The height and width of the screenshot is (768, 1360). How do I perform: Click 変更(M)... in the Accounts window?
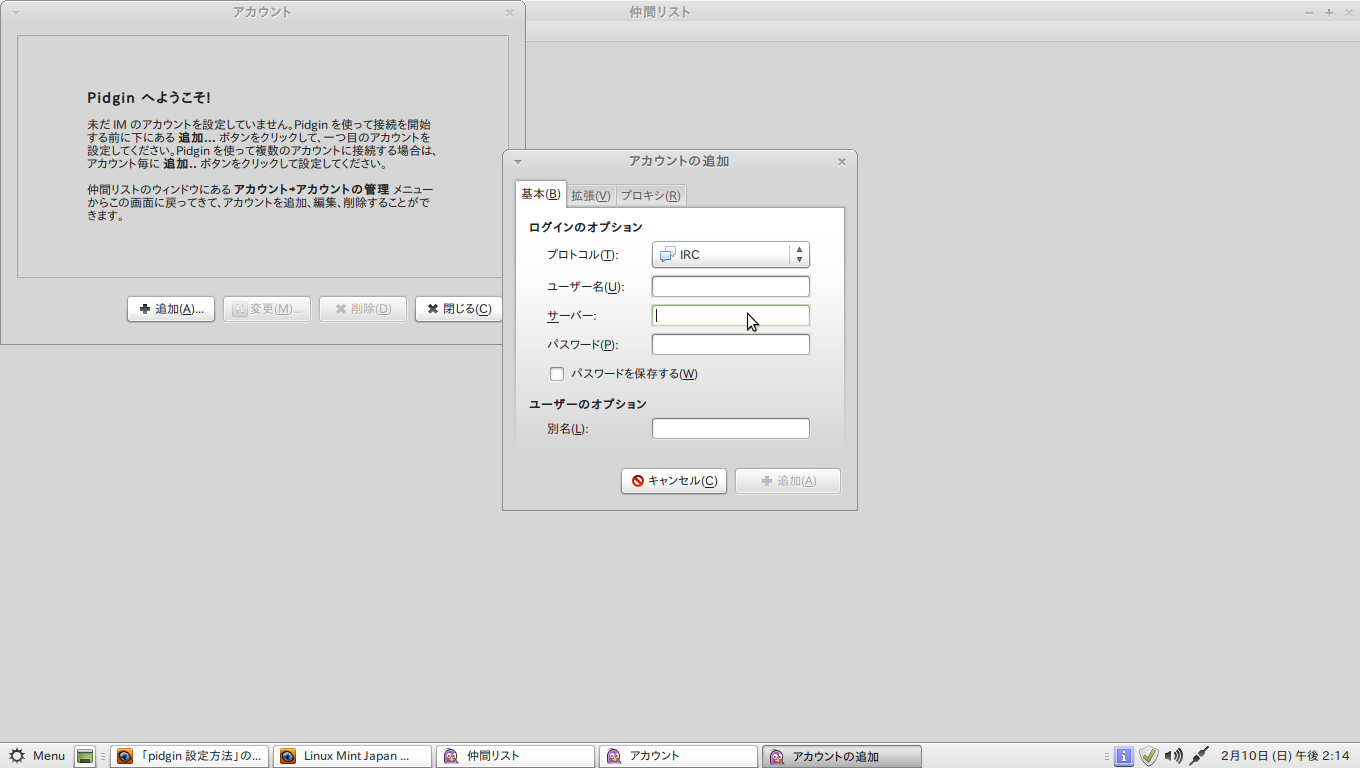pyautogui.click(x=267, y=309)
